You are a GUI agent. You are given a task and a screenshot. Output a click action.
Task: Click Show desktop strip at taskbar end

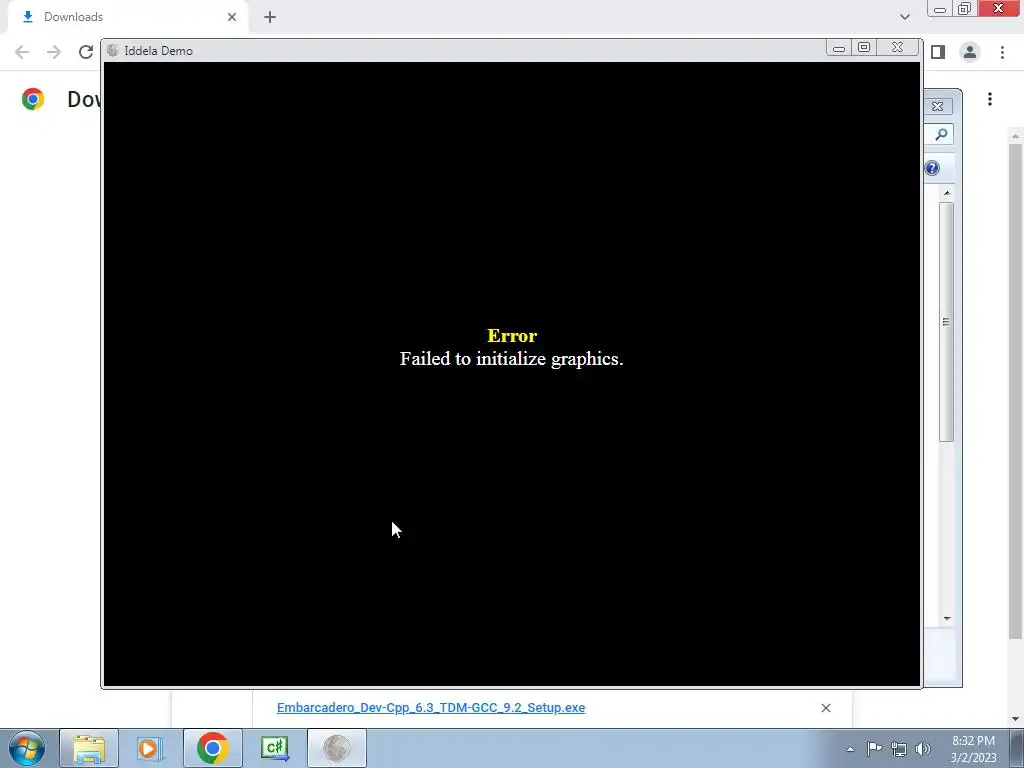1017,748
